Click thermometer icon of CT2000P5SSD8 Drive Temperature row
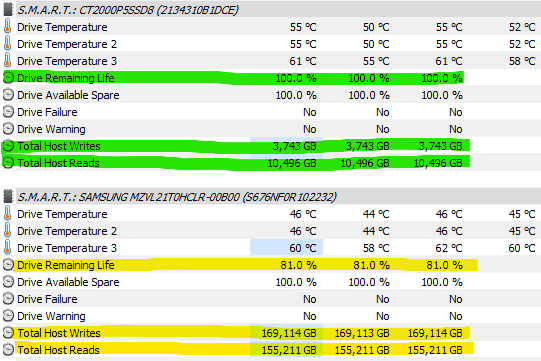The width and height of the screenshot is (541, 361). pyautogui.click(x=8, y=27)
